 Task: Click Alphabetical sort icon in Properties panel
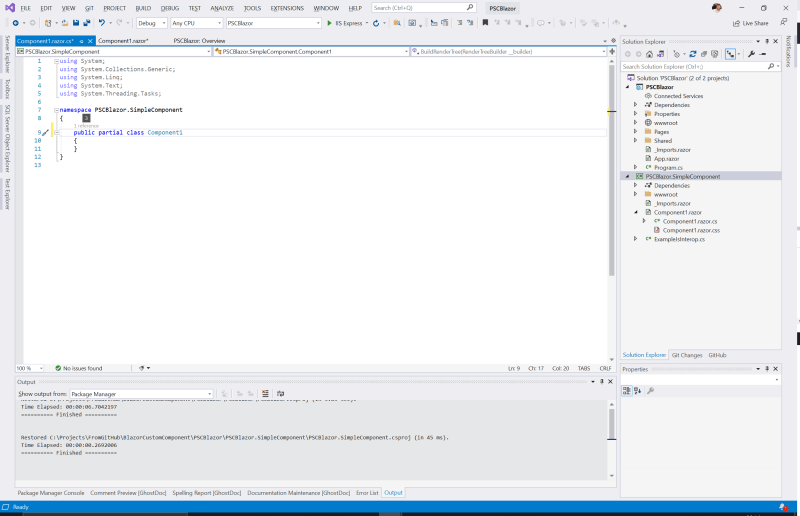(x=638, y=391)
